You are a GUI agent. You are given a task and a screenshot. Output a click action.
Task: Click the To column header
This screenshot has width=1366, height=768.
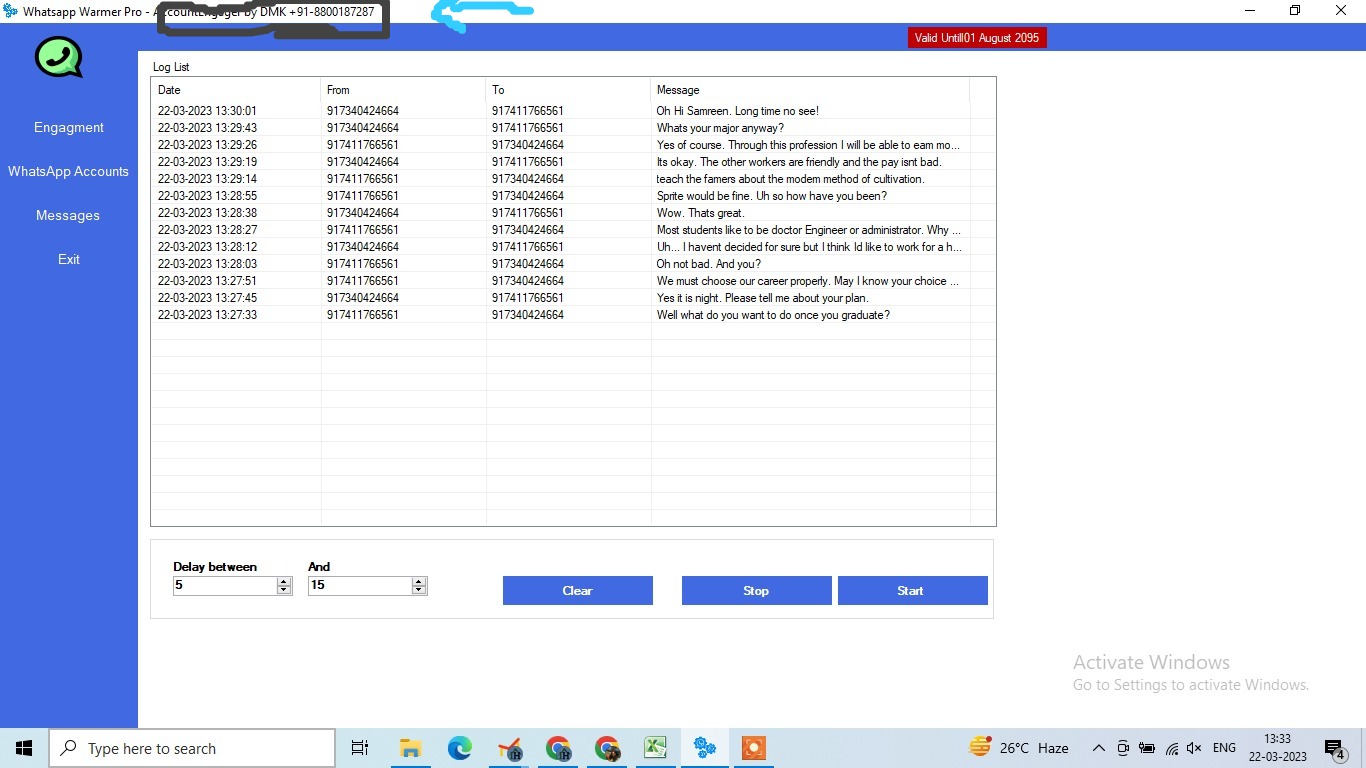point(568,90)
